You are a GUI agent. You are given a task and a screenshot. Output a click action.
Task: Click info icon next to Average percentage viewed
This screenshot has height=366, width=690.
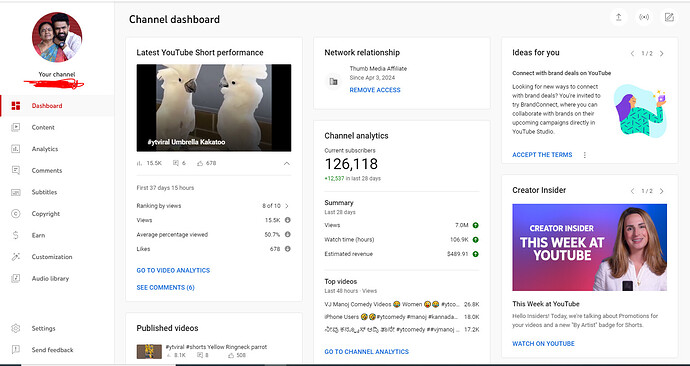(287, 234)
